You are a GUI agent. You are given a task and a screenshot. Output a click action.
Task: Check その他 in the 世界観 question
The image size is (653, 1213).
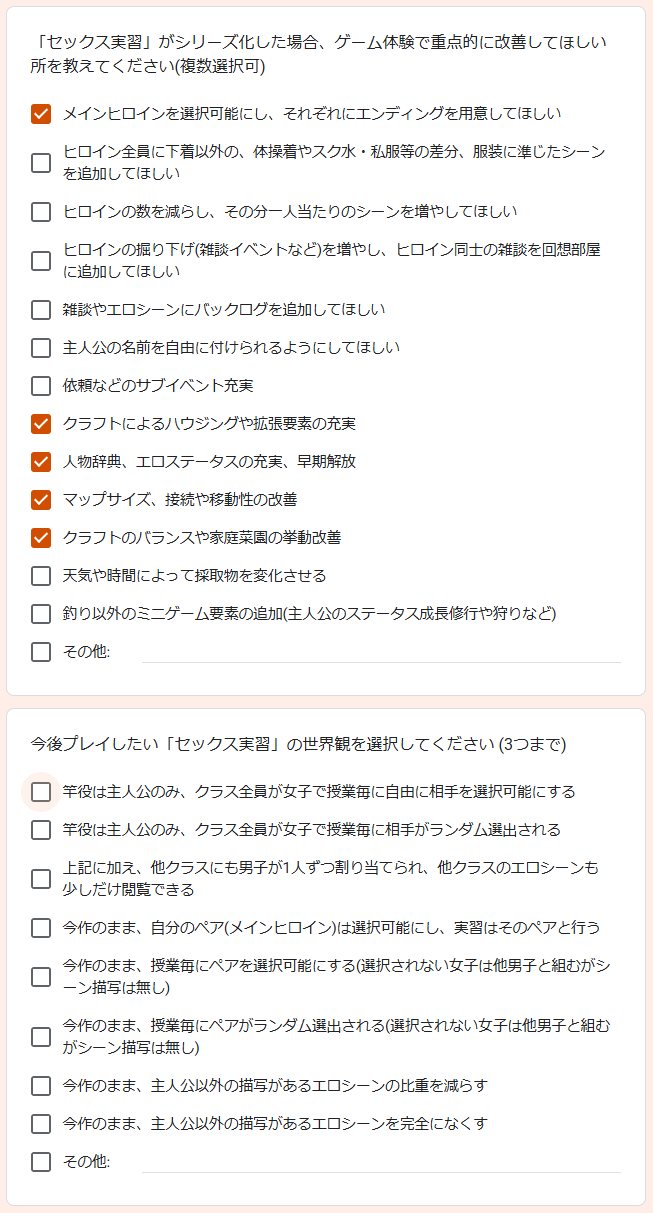point(41,1162)
